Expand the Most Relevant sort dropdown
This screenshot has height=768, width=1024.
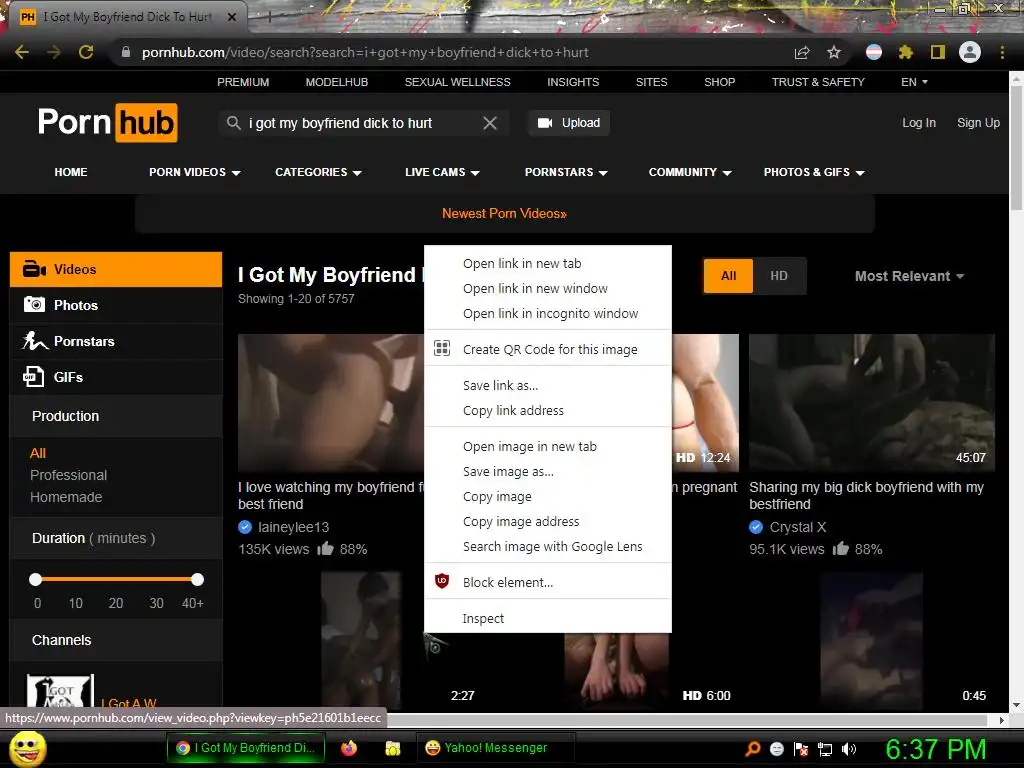click(x=909, y=276)
